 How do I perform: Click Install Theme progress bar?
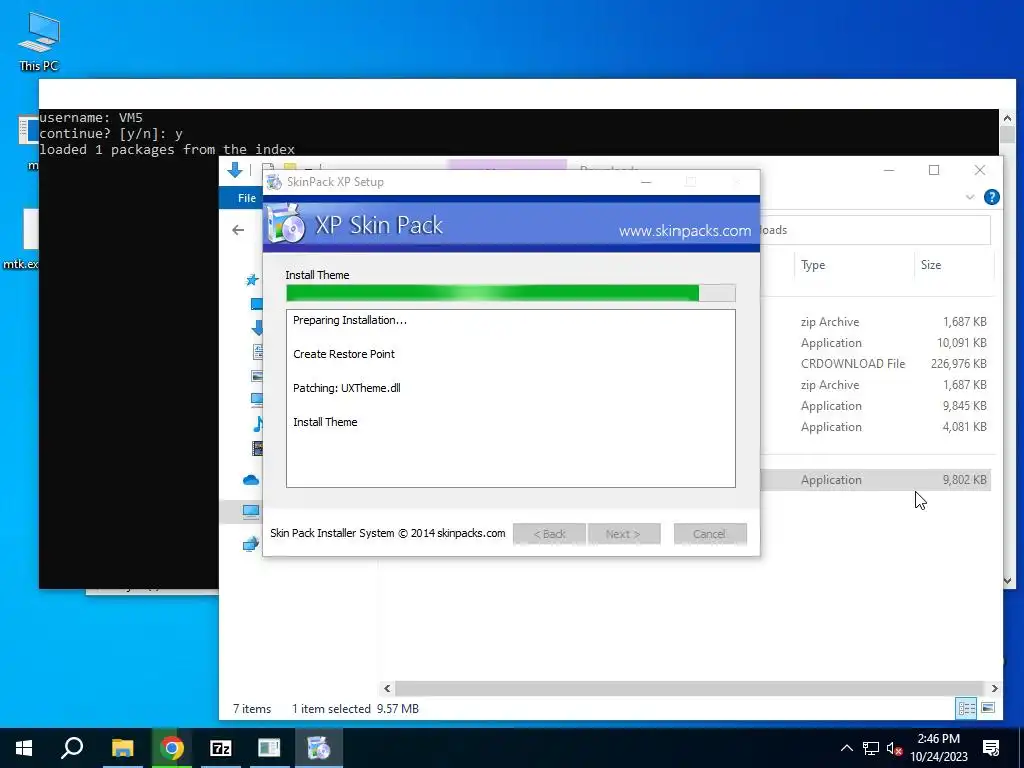tap(511, 293)
